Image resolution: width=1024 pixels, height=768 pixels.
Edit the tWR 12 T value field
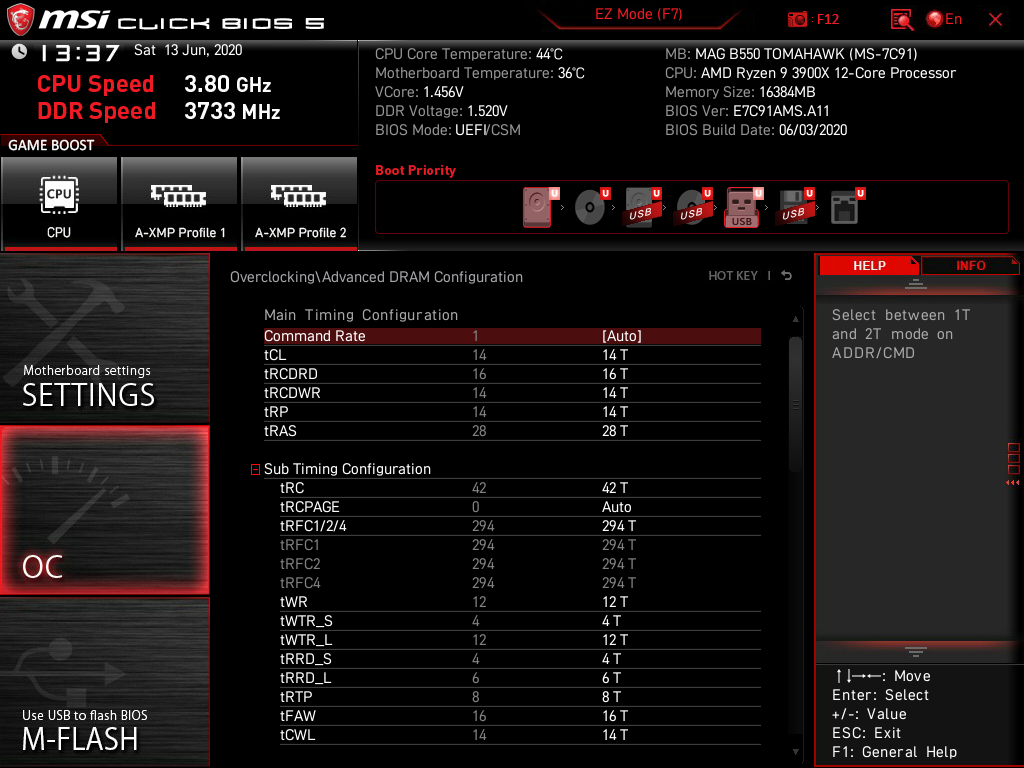tap(615, 601)
